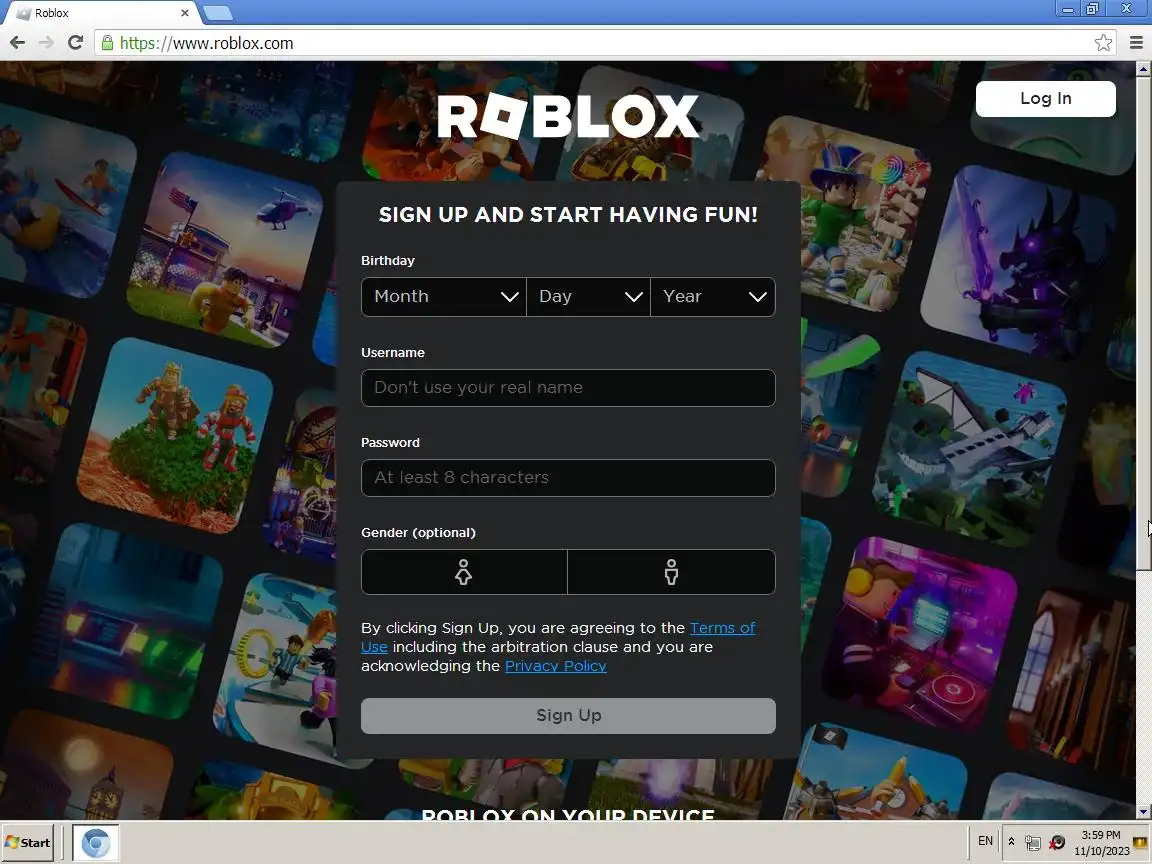This screenshot has width=1152, height=864.
Task: Focus the Password input field
Action: [x=568, y=478]
